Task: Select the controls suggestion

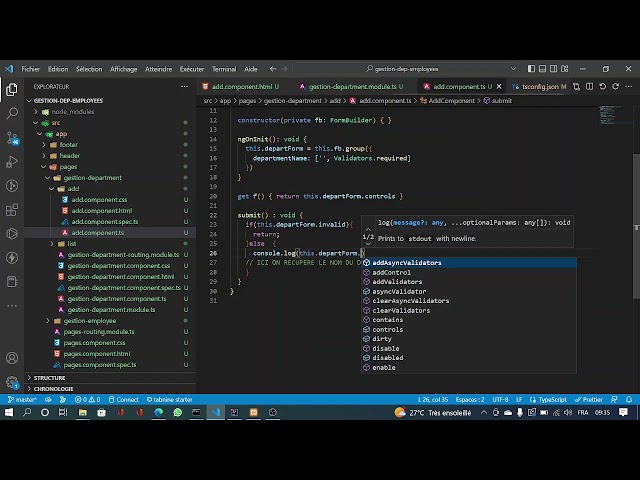Action: tap(469, 329)
